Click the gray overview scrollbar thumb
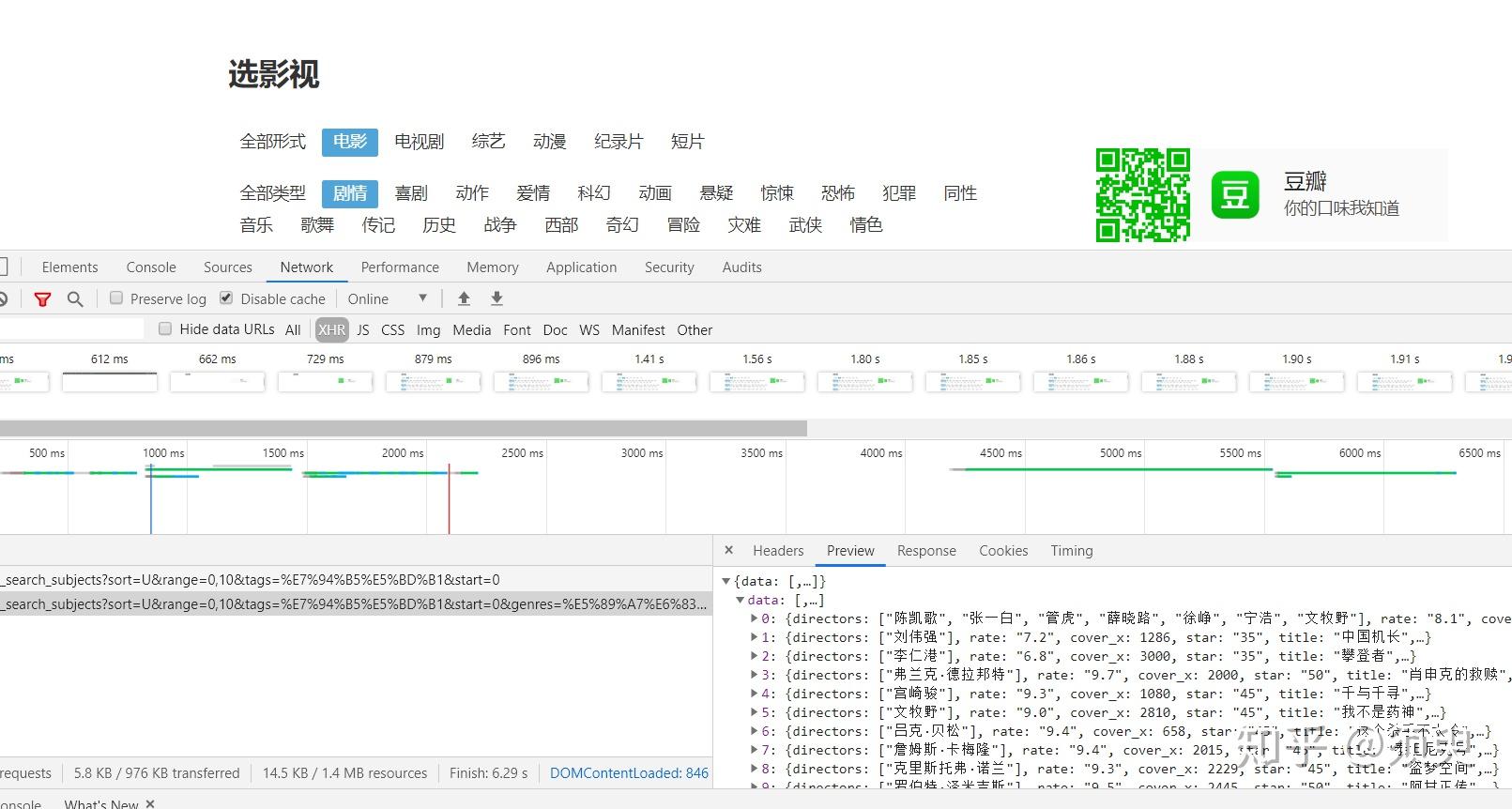The image size is (1512, 809). 404,428
